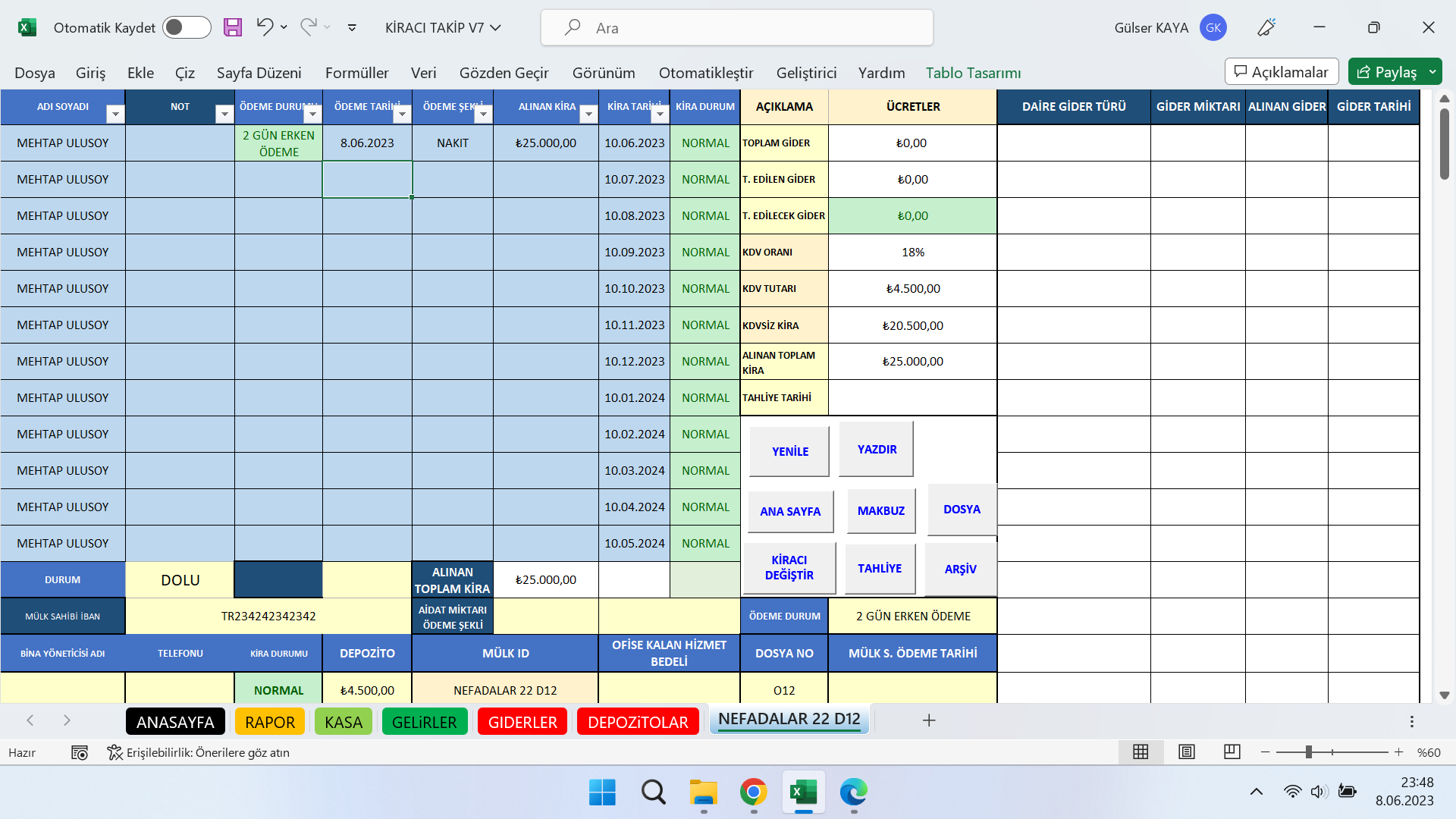
Task: Click the Save icon in title bar
Action: [x=232, y=27]
